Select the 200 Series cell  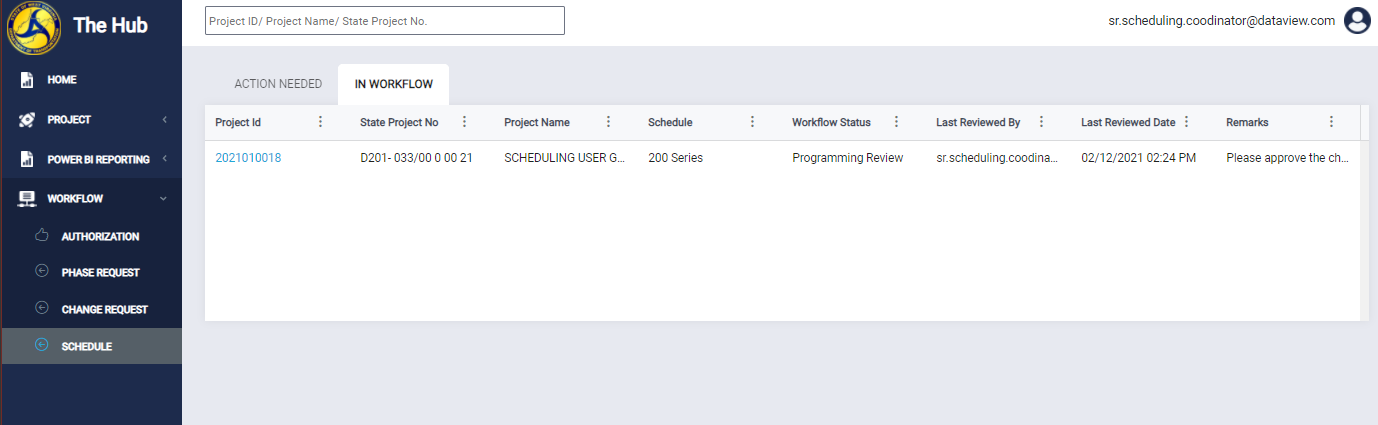[675, 158]
